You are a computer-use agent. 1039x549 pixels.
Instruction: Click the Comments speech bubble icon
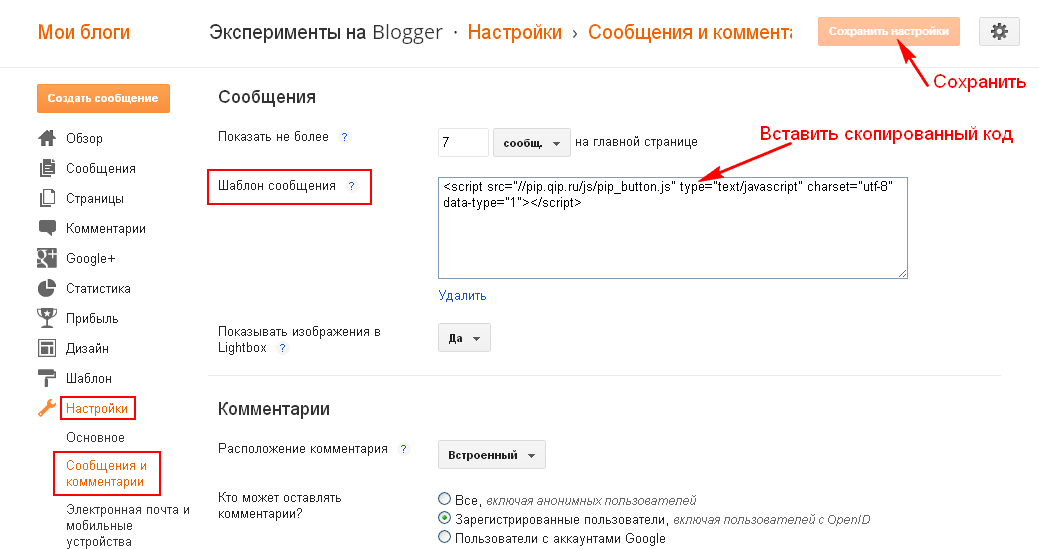point(47,228)
